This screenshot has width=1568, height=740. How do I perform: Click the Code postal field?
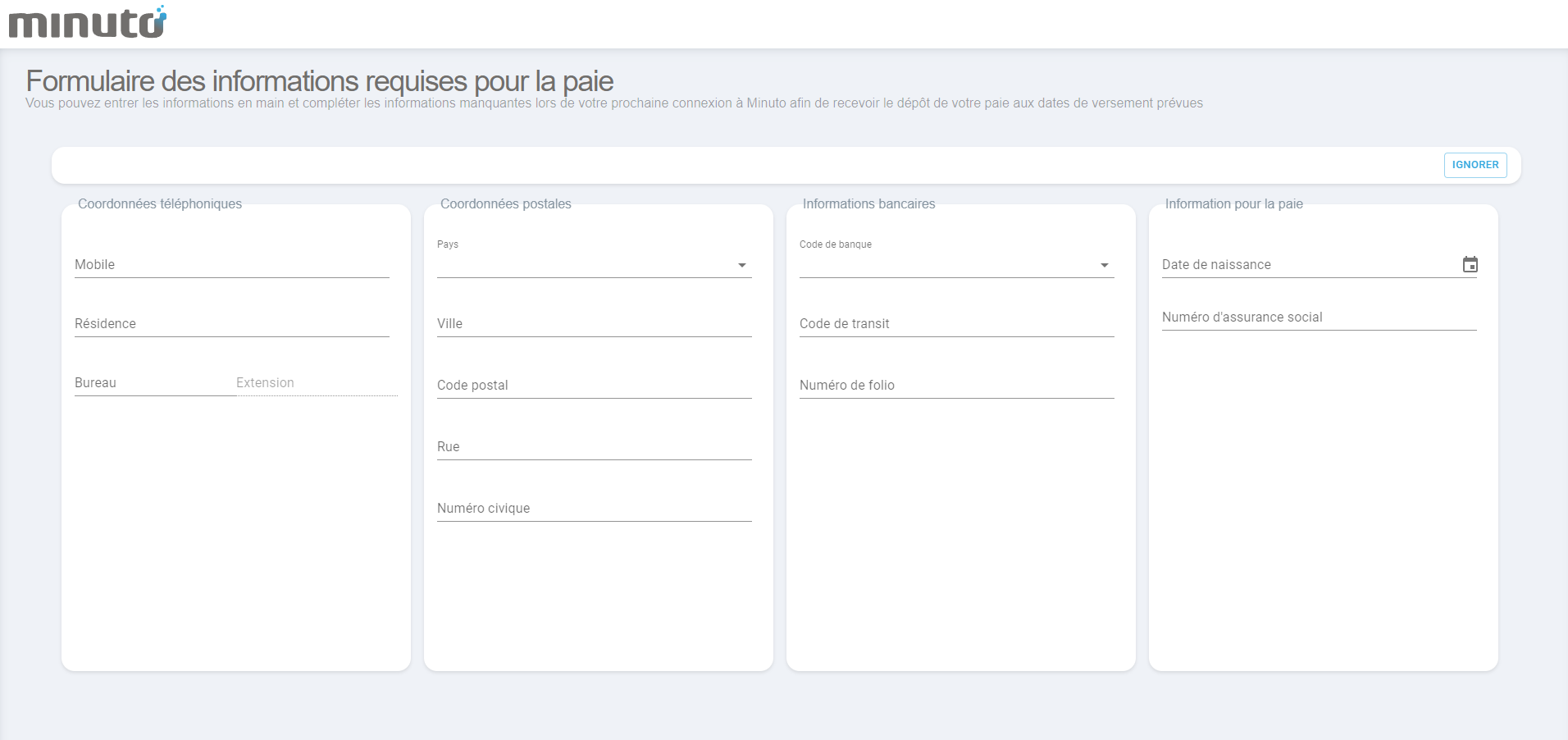594,386
